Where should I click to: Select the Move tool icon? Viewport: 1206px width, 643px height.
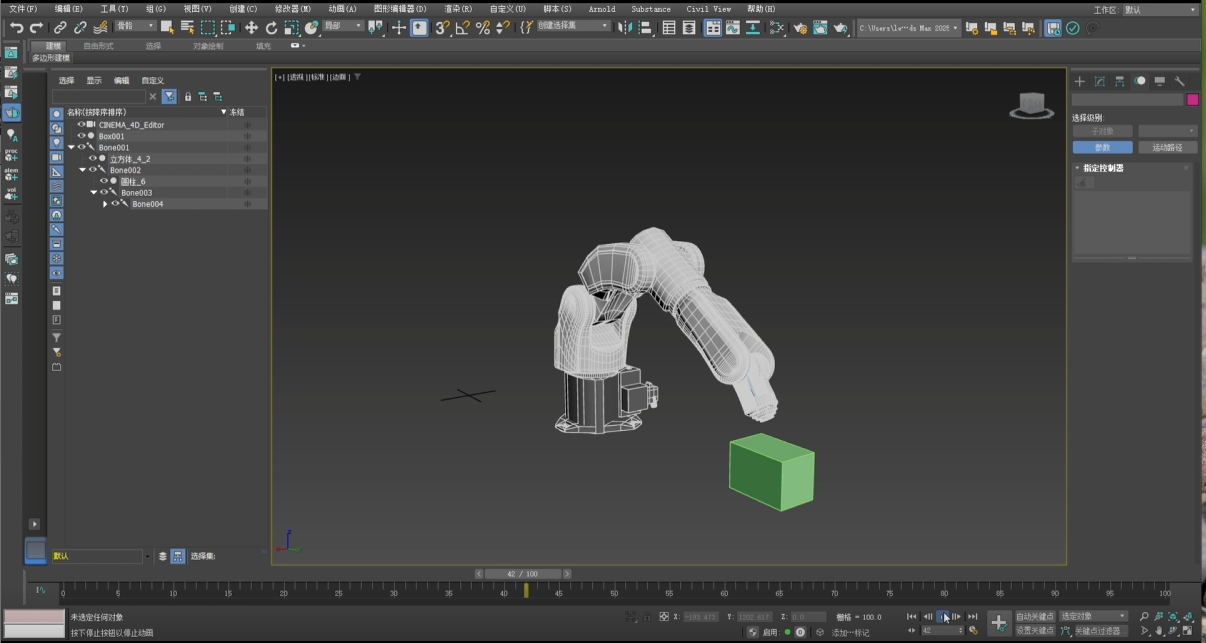[251, 28]
